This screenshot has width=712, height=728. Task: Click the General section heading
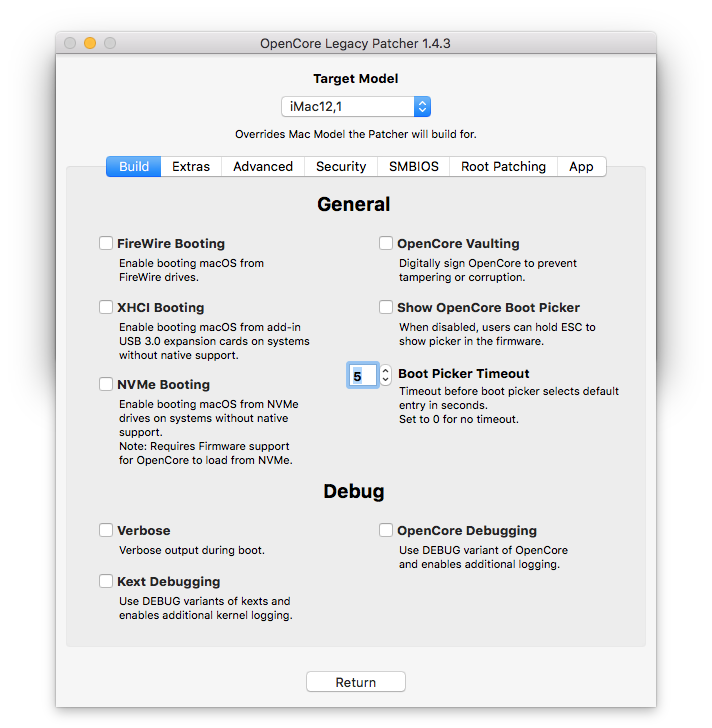point(354,204)
